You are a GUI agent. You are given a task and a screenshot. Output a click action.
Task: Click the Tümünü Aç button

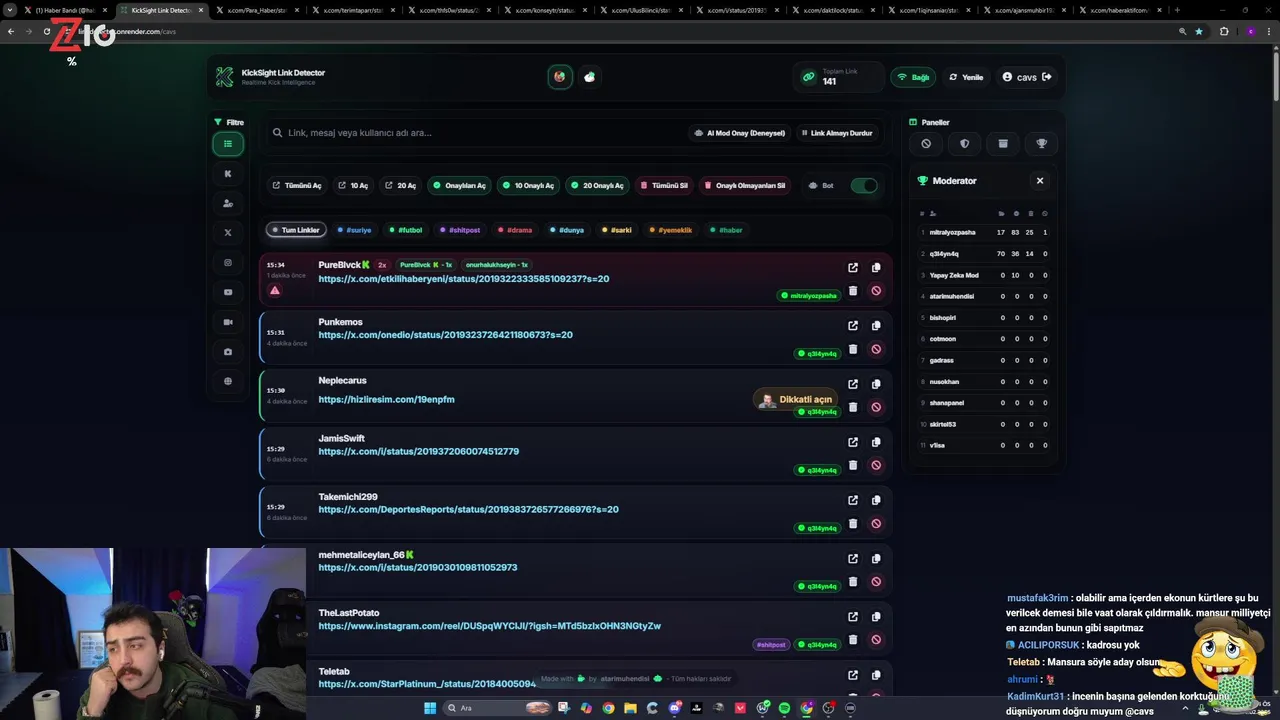[x=297, y=185]
